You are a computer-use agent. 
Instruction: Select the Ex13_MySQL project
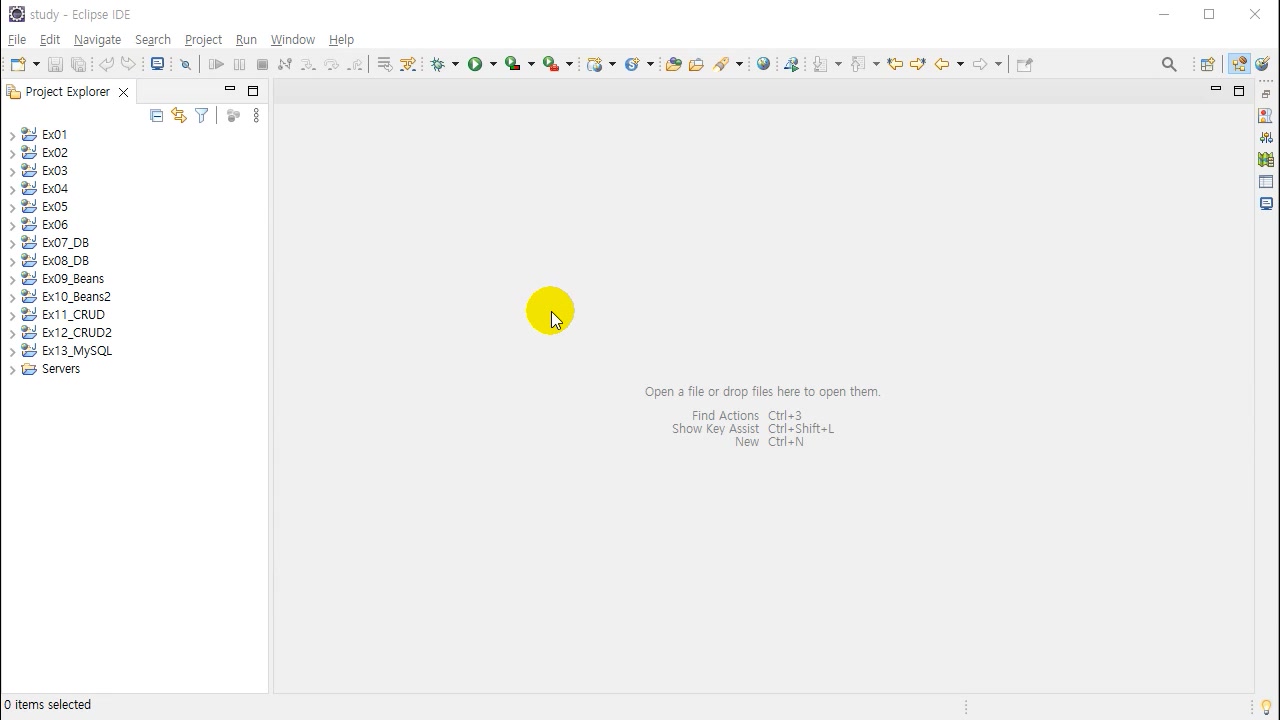(76, 351)
